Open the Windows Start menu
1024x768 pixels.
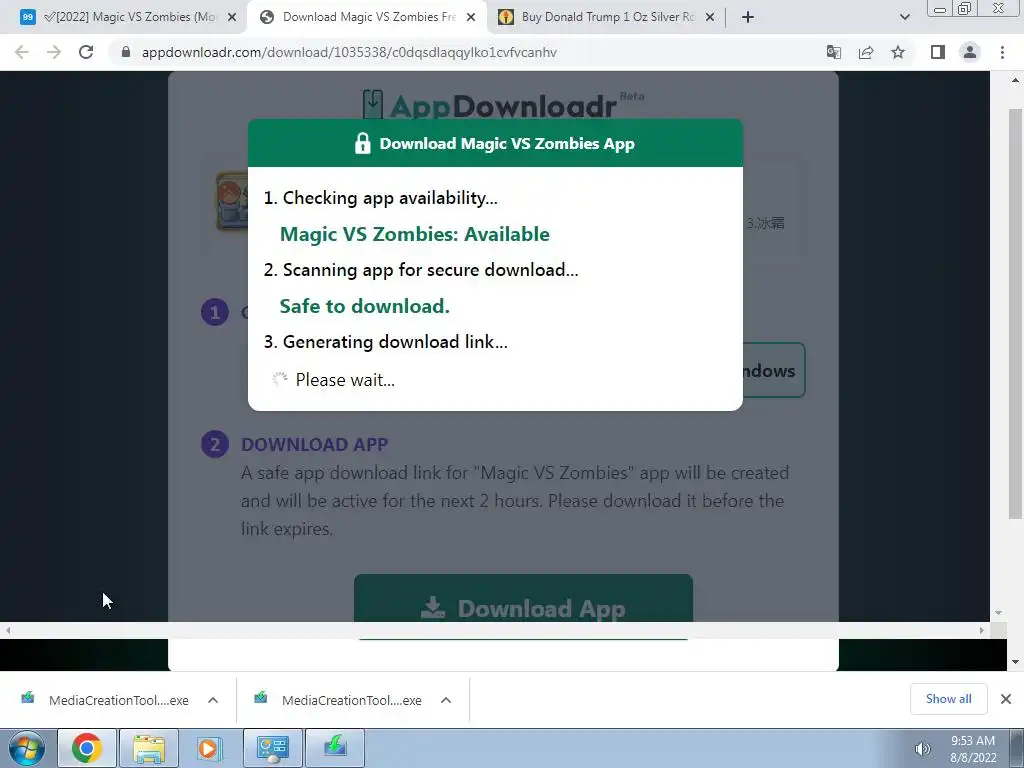pyautogui.click(x=26, y=748)
